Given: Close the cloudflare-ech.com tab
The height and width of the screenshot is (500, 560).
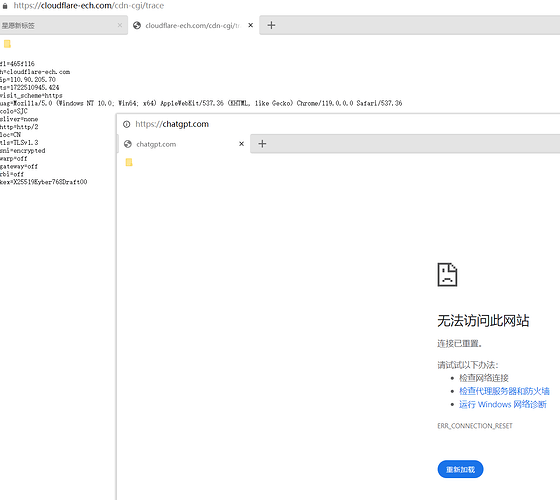Looking at the screenshot, I should click(x=251, y=25).
